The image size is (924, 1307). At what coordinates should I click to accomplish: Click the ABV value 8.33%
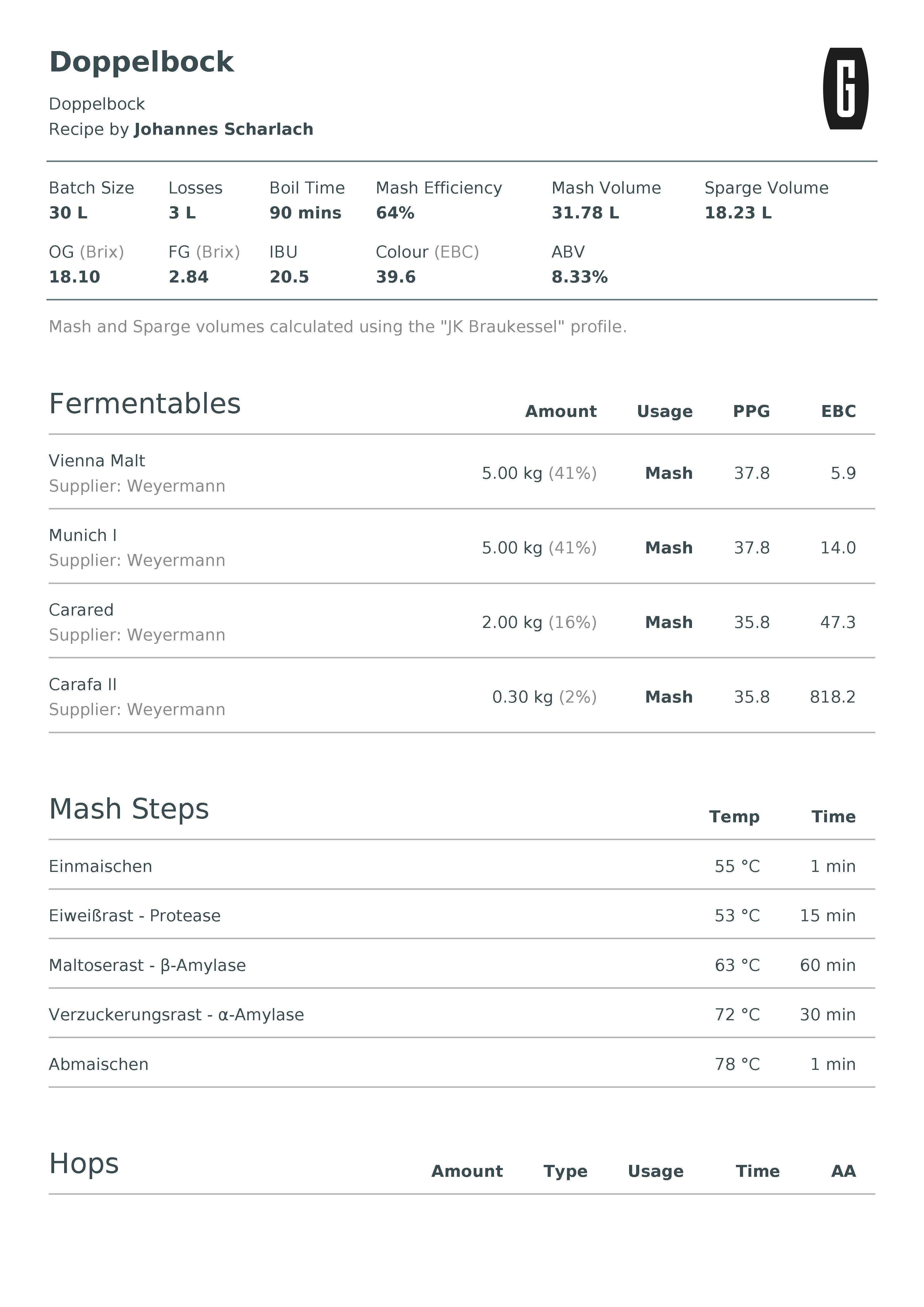(579, 277)
